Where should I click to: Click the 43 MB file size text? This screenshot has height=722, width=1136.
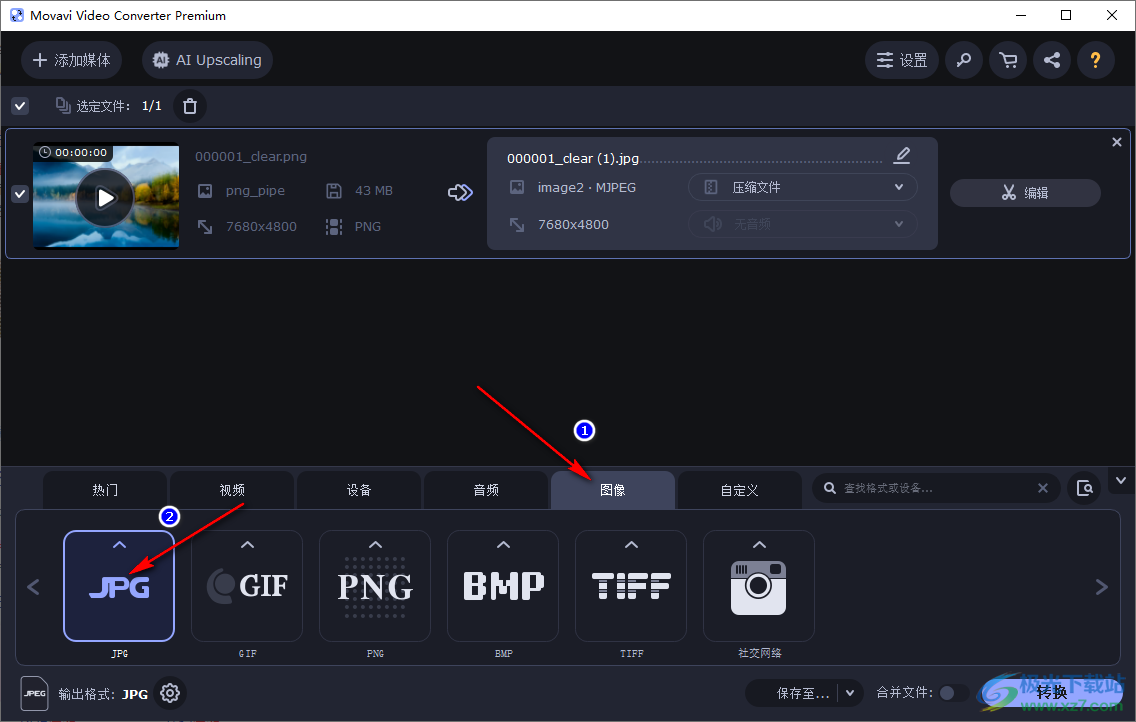tap(374, 190)
